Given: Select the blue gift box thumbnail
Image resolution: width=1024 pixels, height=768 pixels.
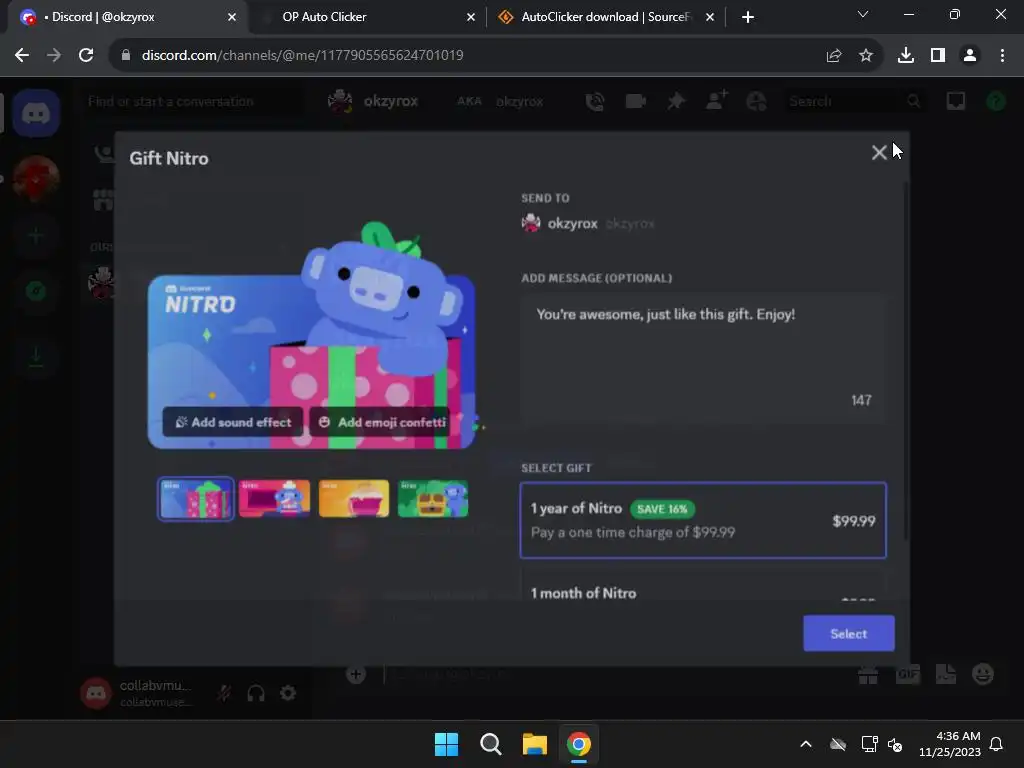Looking at the screenshot, I should pos(196,498).
